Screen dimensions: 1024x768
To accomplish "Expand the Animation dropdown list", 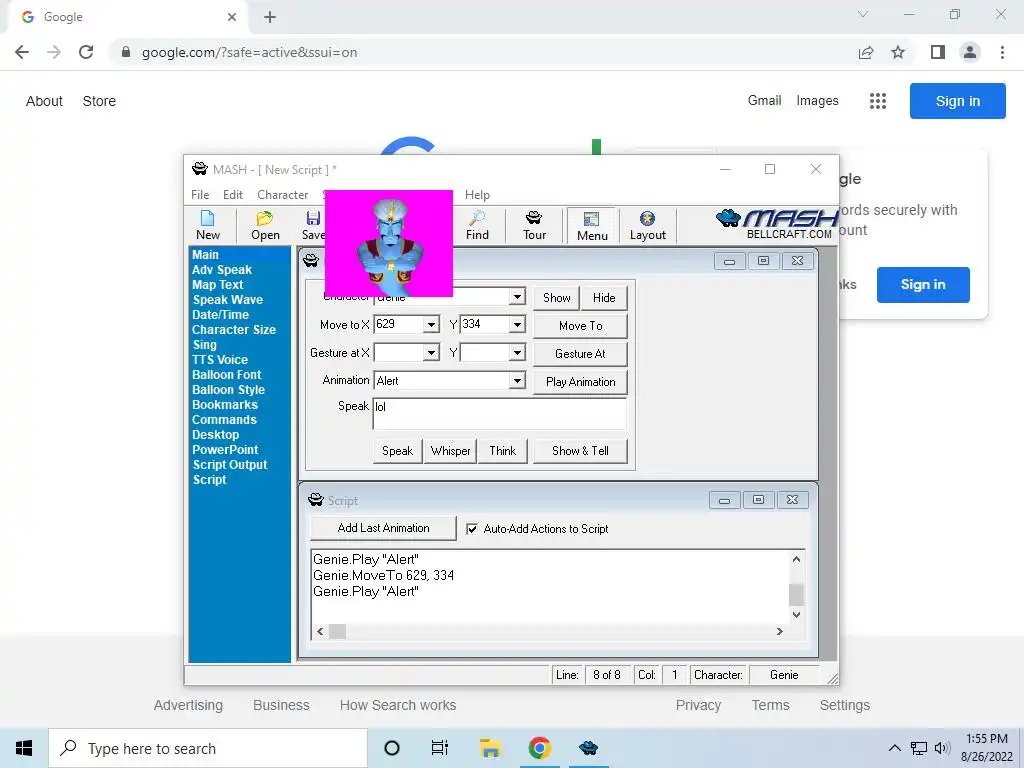I will (x=517, y=381).
